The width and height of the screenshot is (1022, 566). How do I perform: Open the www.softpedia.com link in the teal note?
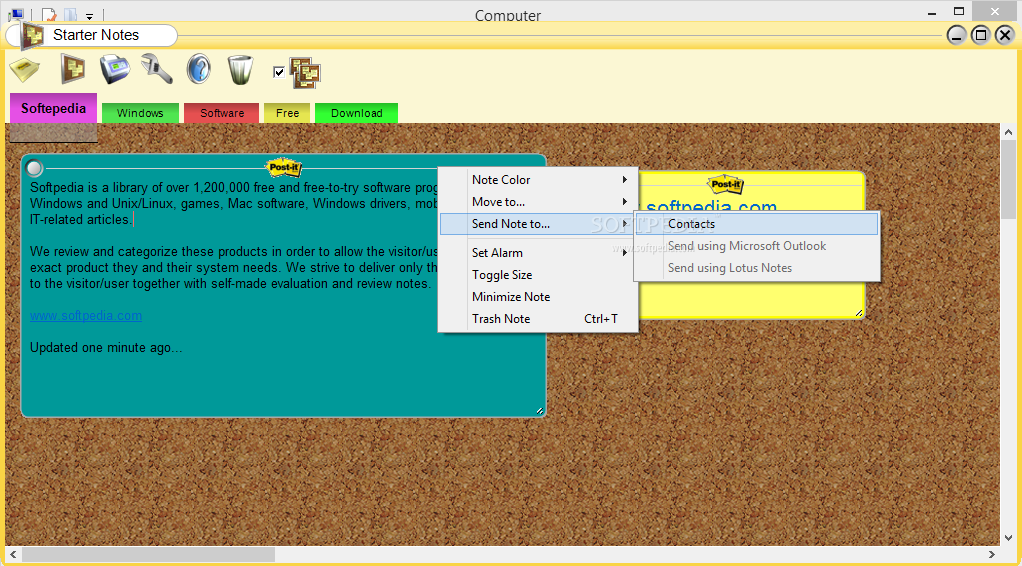click(x=86, y=316)
